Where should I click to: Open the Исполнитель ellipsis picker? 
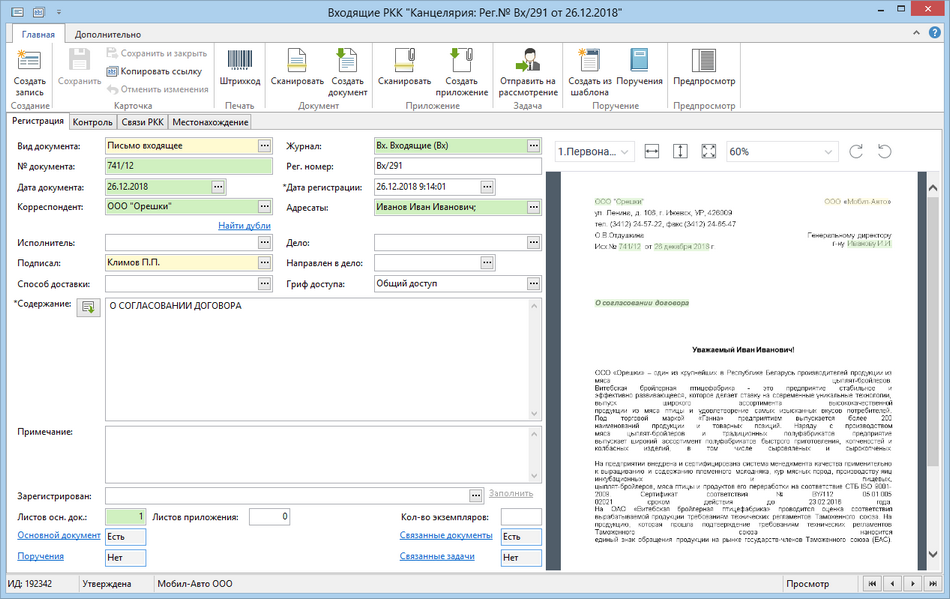click(x=265, y=242)
